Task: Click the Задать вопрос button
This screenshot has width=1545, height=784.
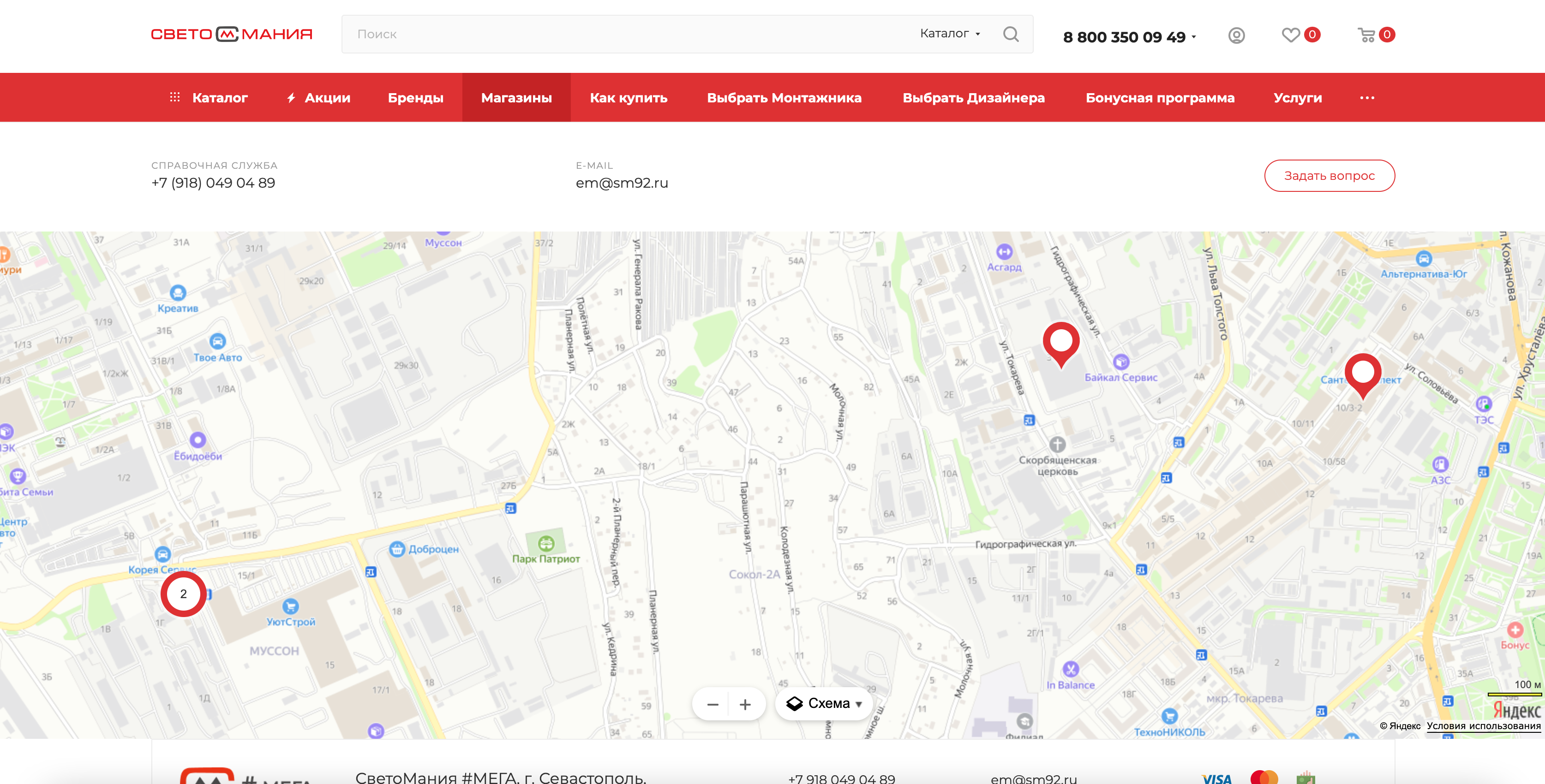Action: [x=1329, y=176]
